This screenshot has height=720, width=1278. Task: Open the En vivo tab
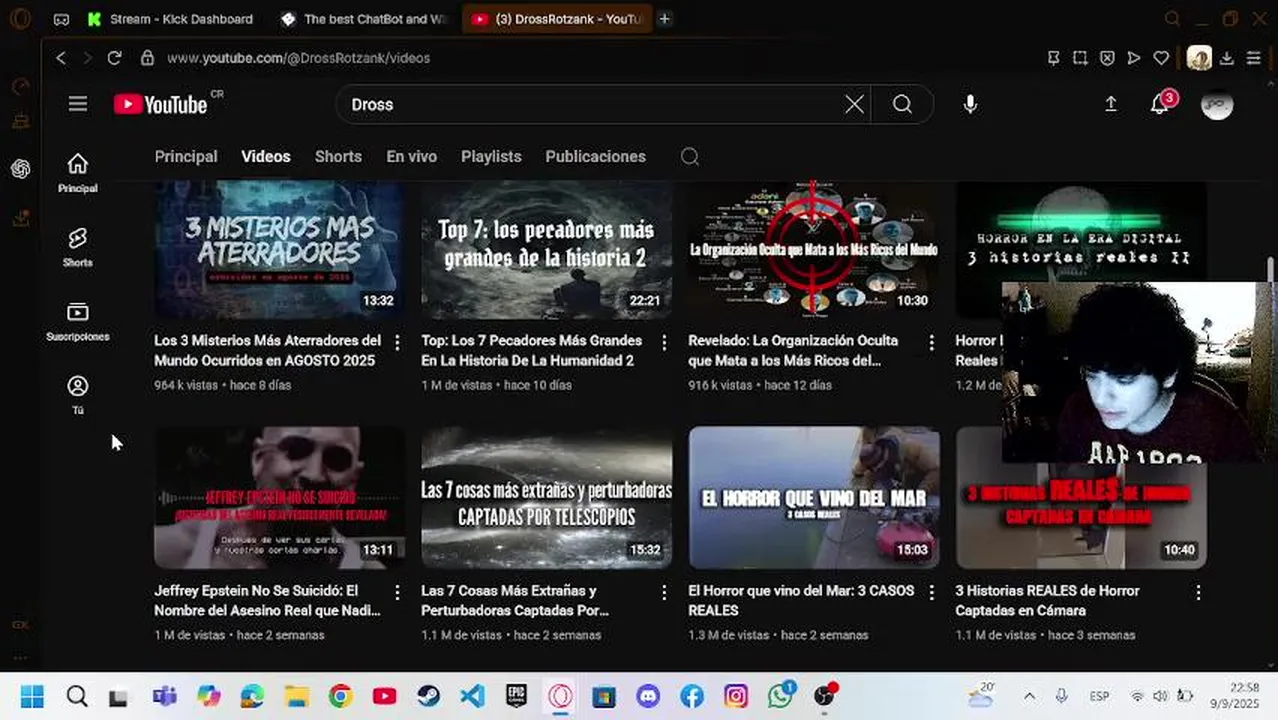tap(411, 156)
